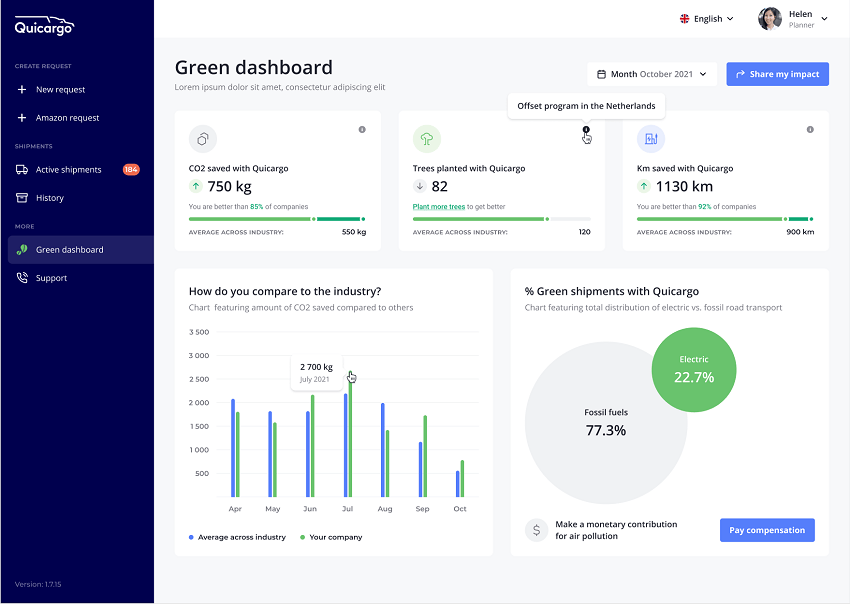Click the Quicargo logo
Viewport: 850px width, 604px height.
(x=44, y=26)
